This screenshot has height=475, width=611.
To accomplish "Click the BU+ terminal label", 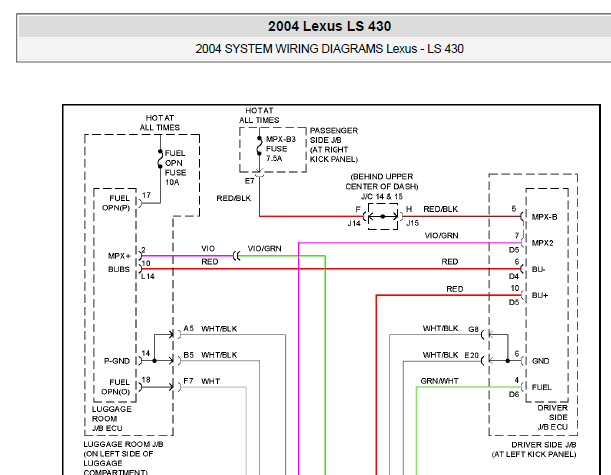I will click(x=540, y=295).
